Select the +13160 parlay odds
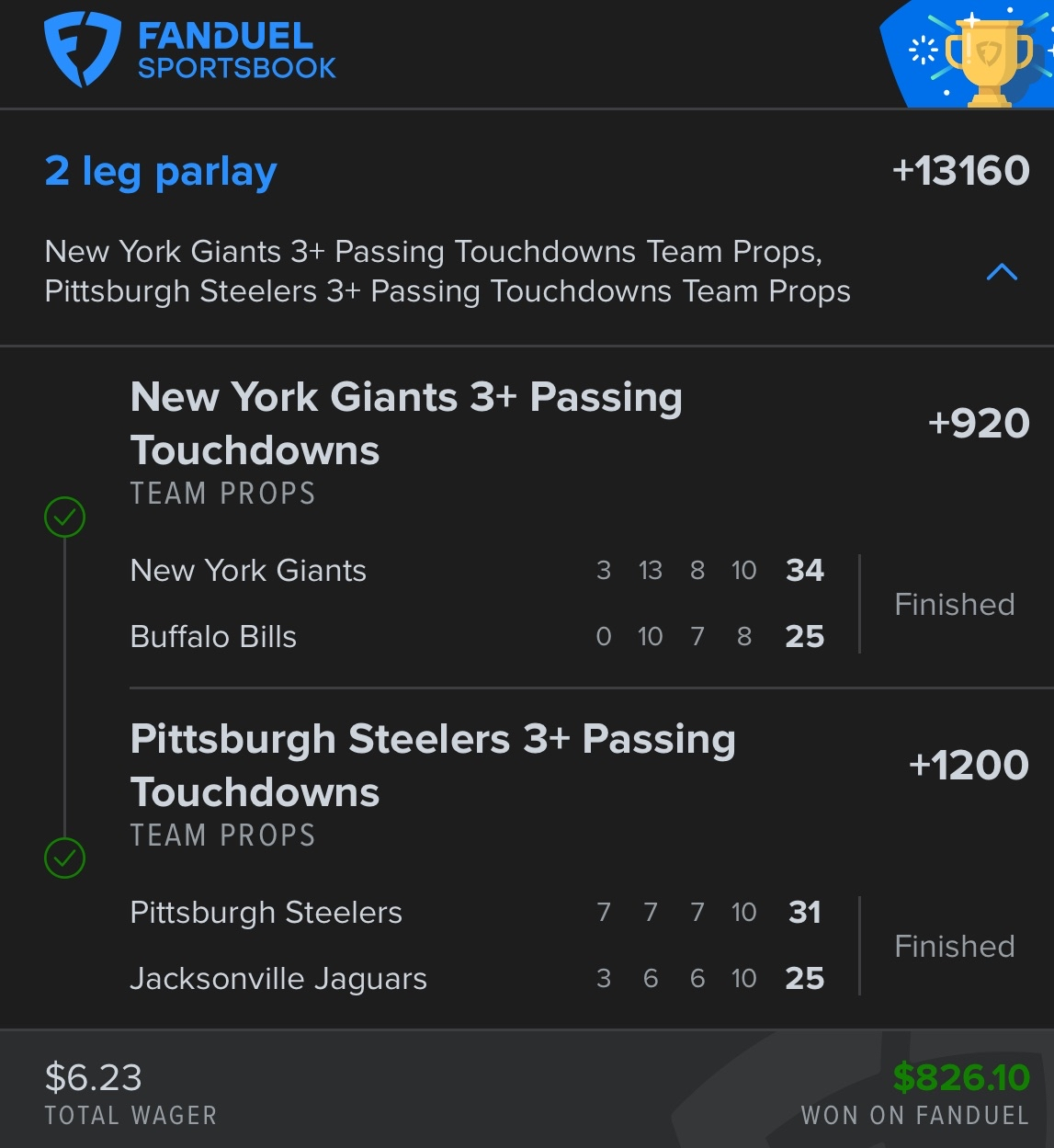Screen dimensions: 1054x1148 pos(960,171)
